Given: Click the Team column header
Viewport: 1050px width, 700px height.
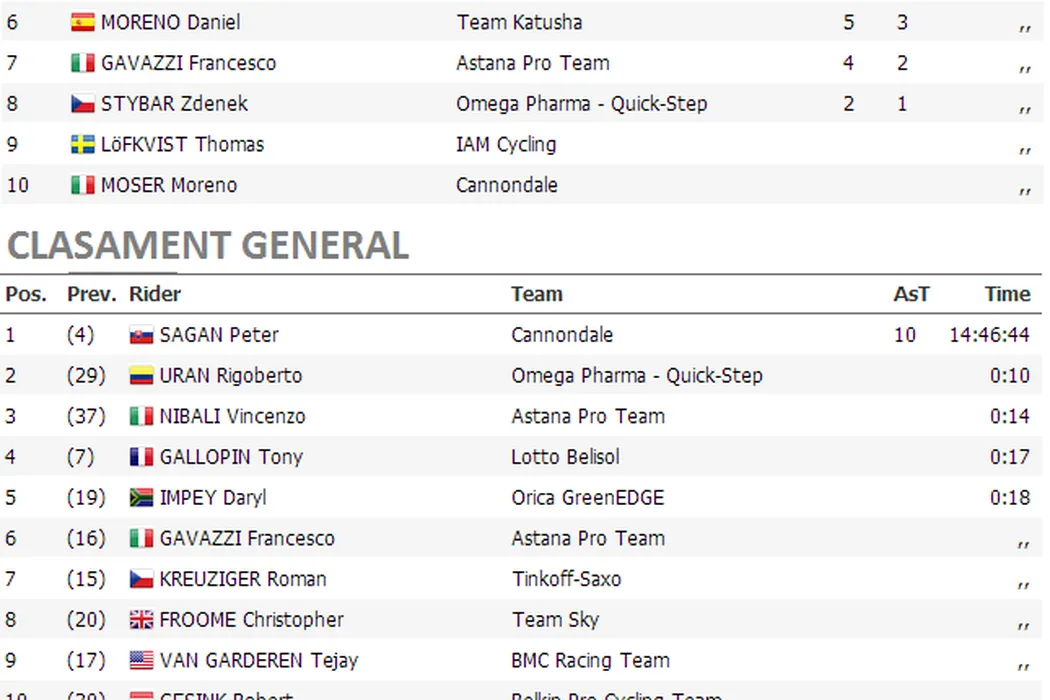Looking at the screenshot, I should [537, 294].
